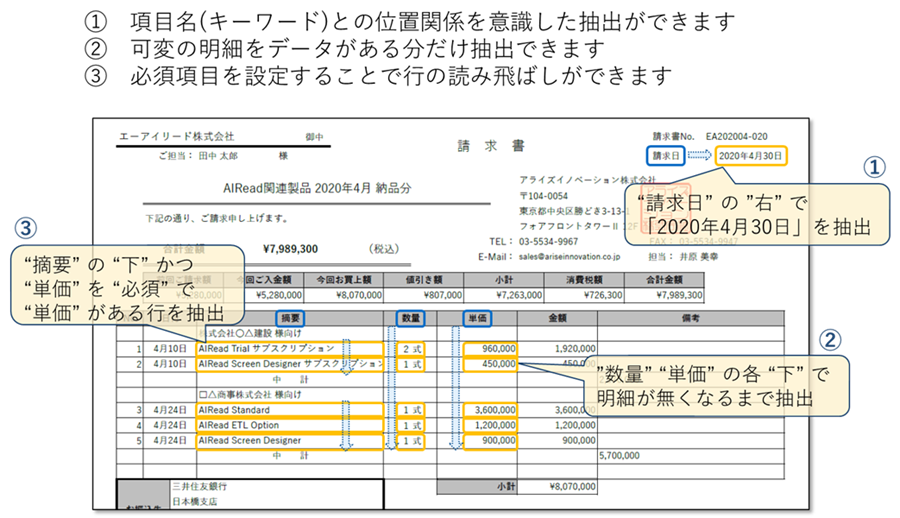Select postal code 〒104-0054
Viewport: 900px width, 518px height.
pyautogui.click(x=544, y=196)
